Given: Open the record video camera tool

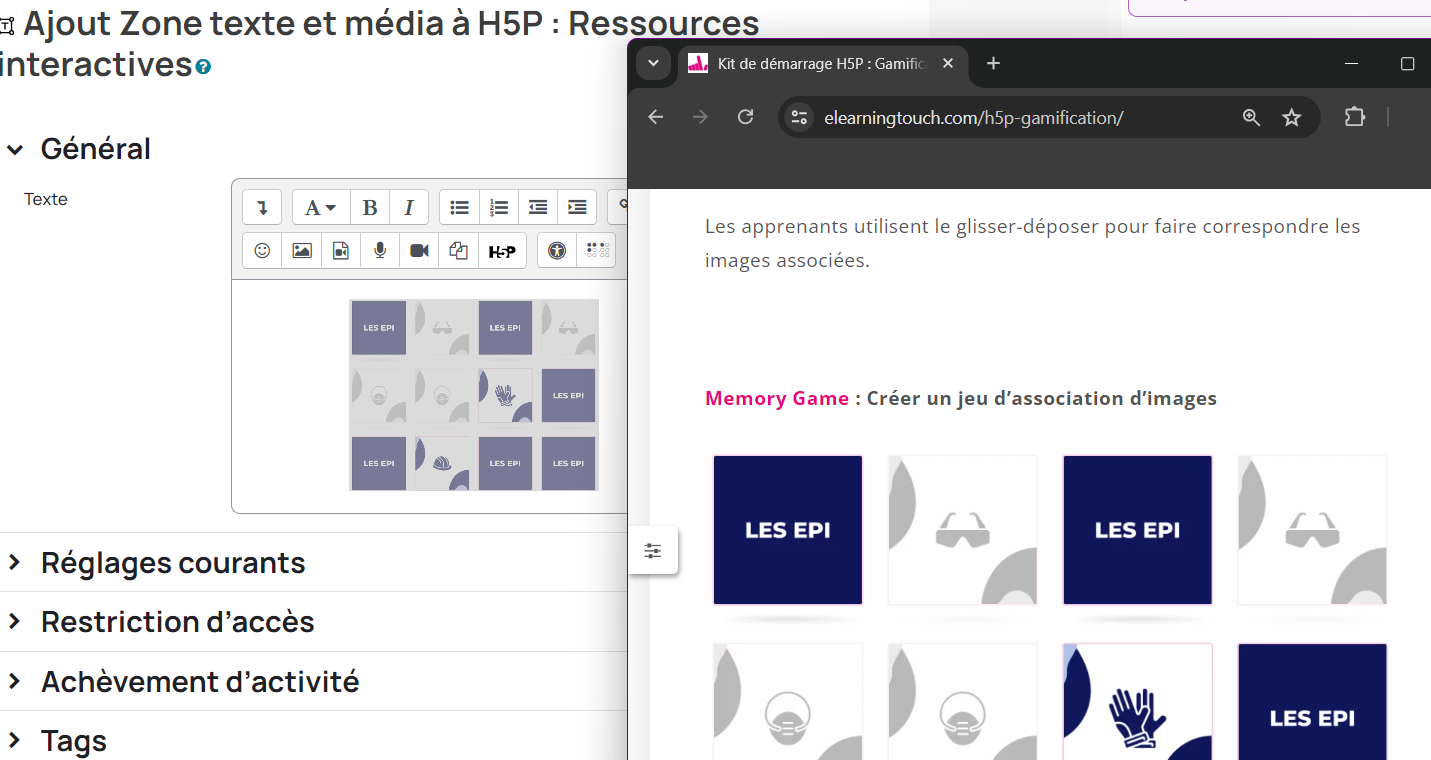Looking at the screenshot, I should 419,251.
